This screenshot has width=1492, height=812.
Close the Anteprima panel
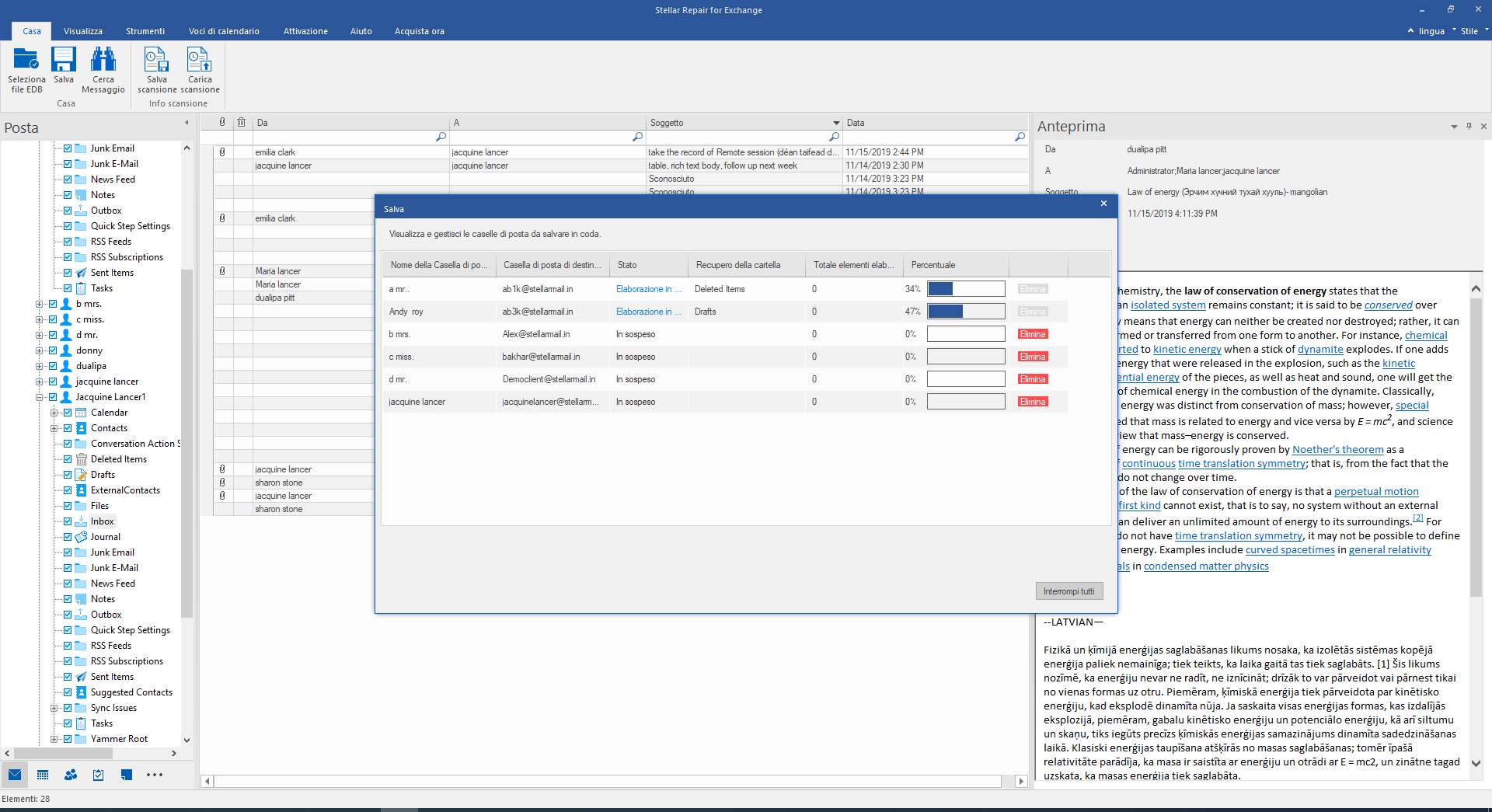[x=1483, y=126]
